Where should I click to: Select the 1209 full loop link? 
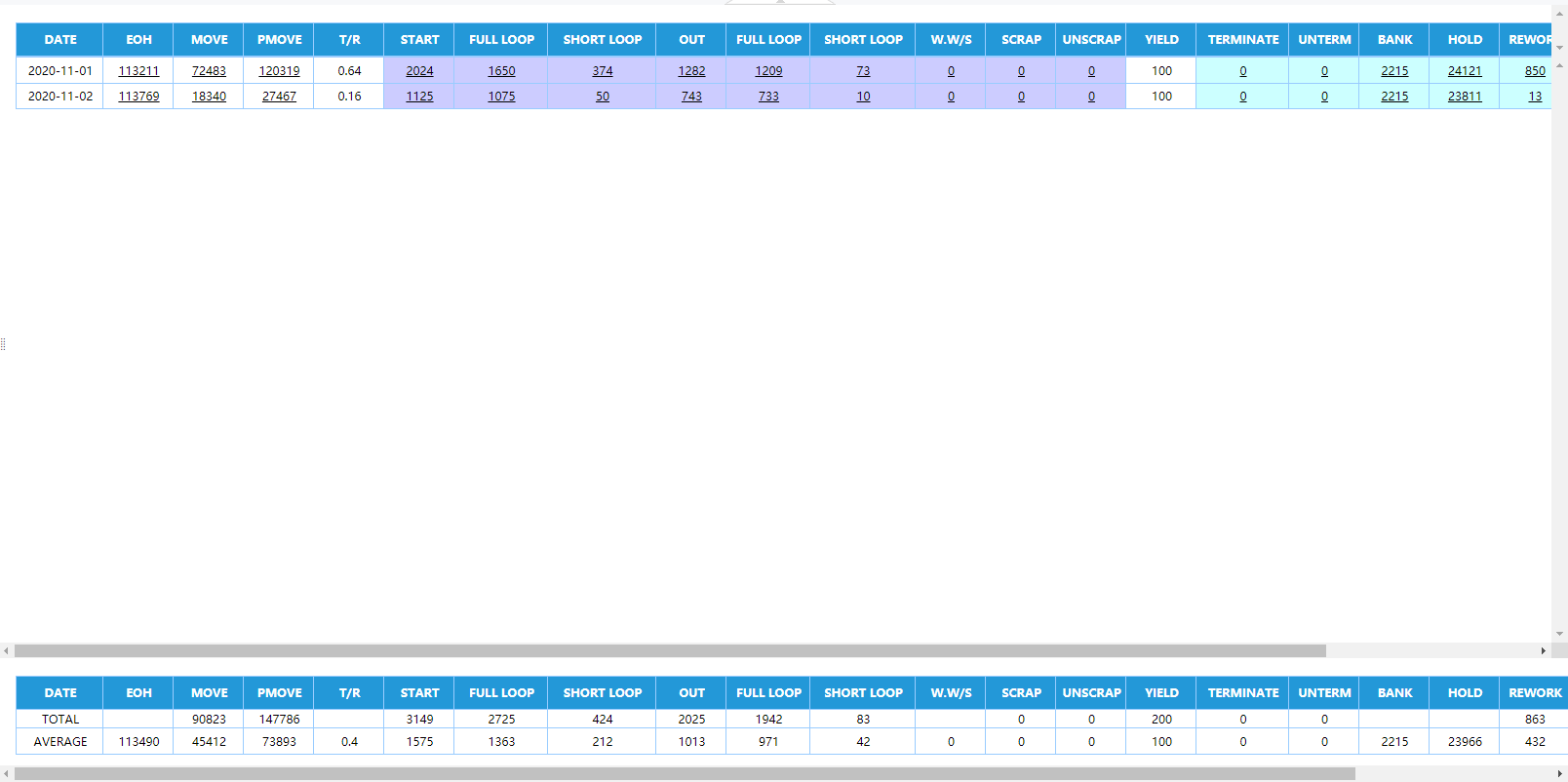(x=768, y=71)
